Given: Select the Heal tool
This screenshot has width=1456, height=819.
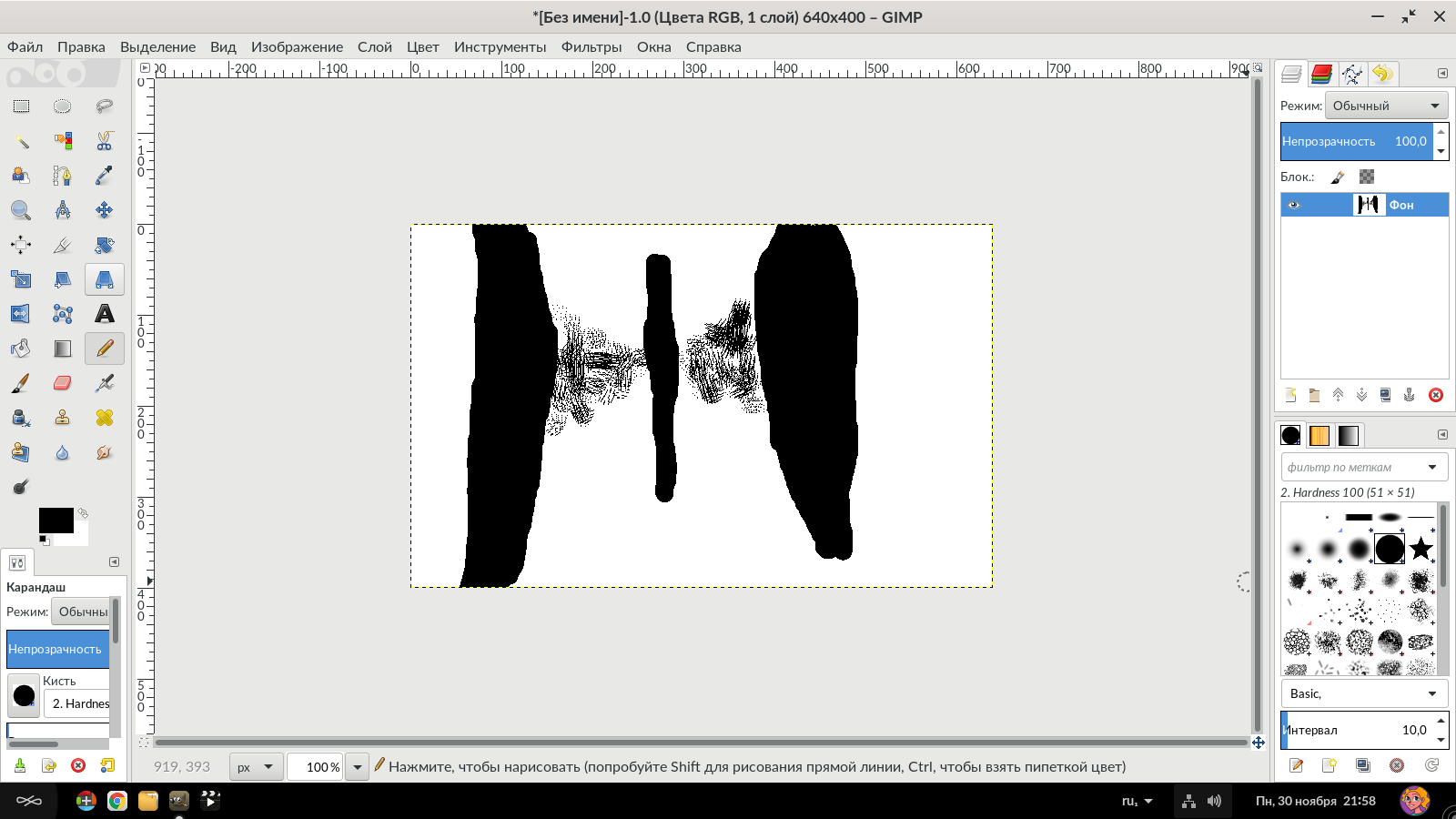Looking at the screenshot, I should [x=105, y=418].
